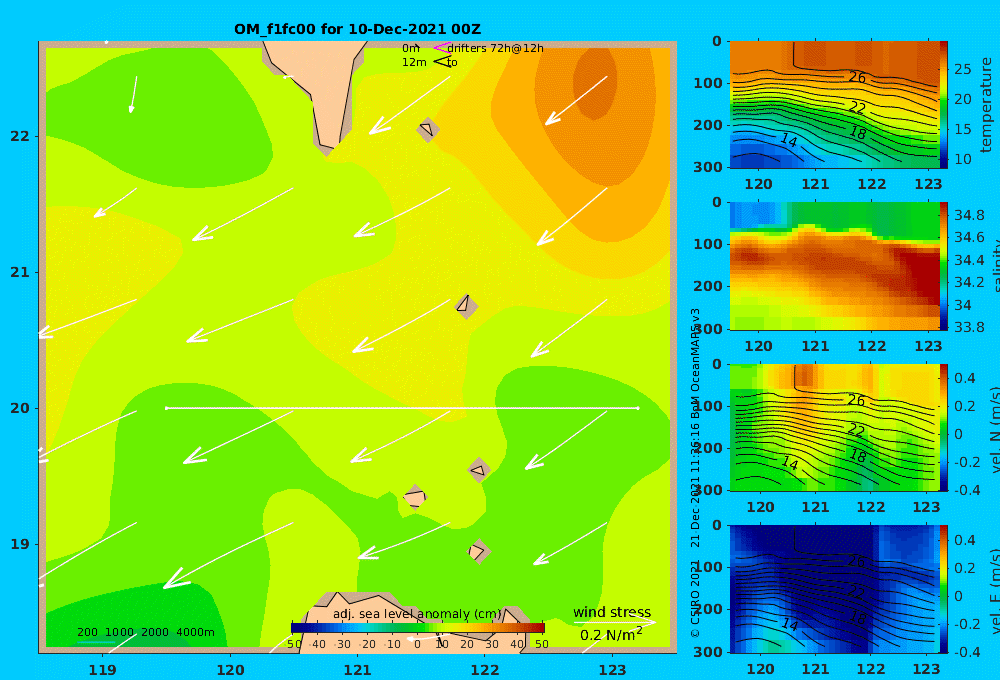1000x680 pixels.
Task: Click the 50 label at colorbar's right end
Action: 541,644
